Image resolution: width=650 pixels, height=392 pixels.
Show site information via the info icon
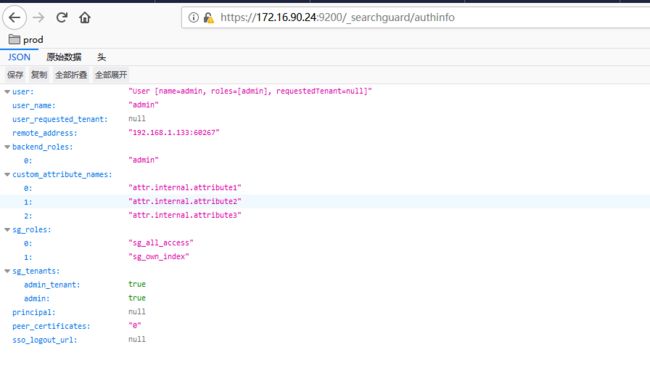pos(193,17)
